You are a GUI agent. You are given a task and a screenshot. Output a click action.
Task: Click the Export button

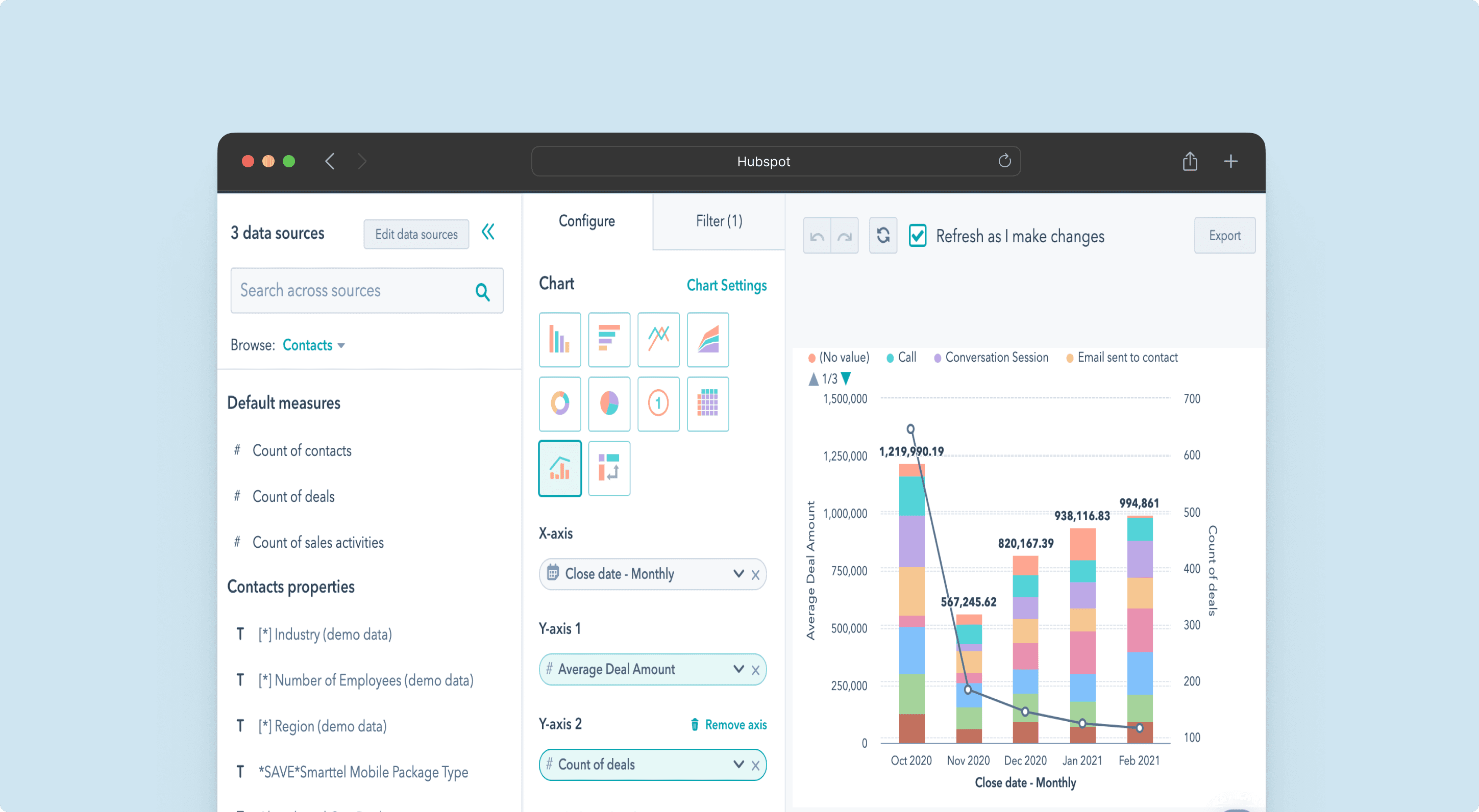pyautogui.click(x=1225, y=235)
